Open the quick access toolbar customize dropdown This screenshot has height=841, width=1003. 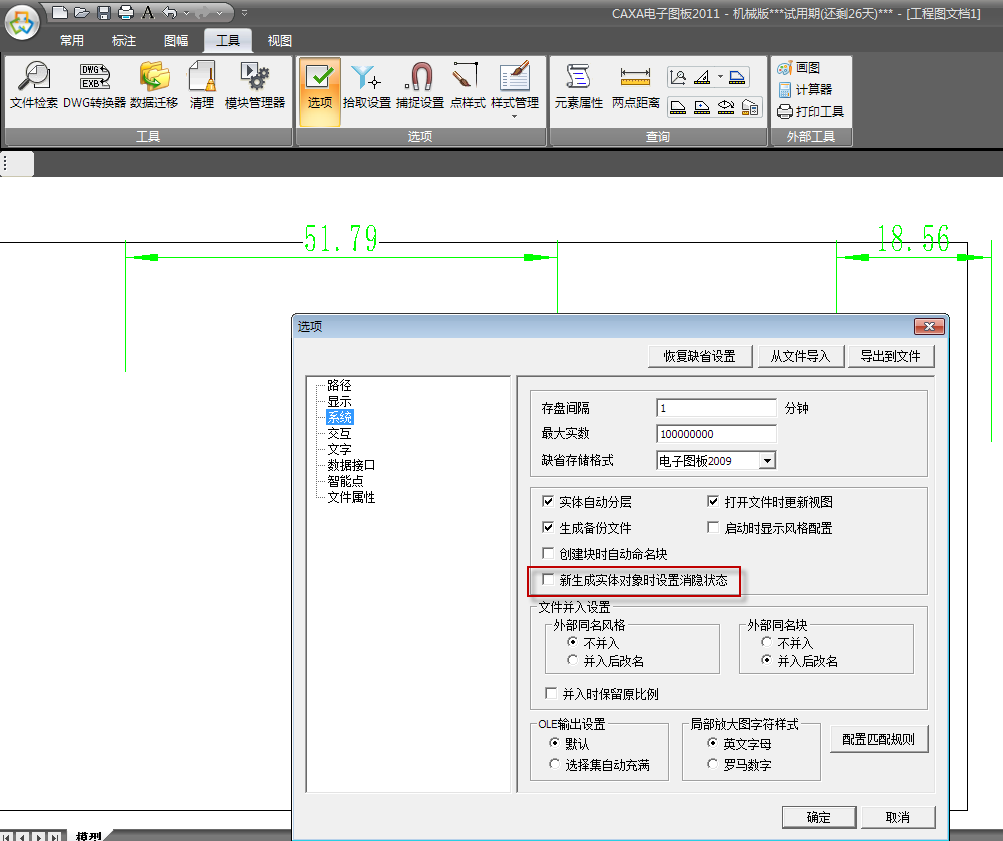click(x=245, y=13)
